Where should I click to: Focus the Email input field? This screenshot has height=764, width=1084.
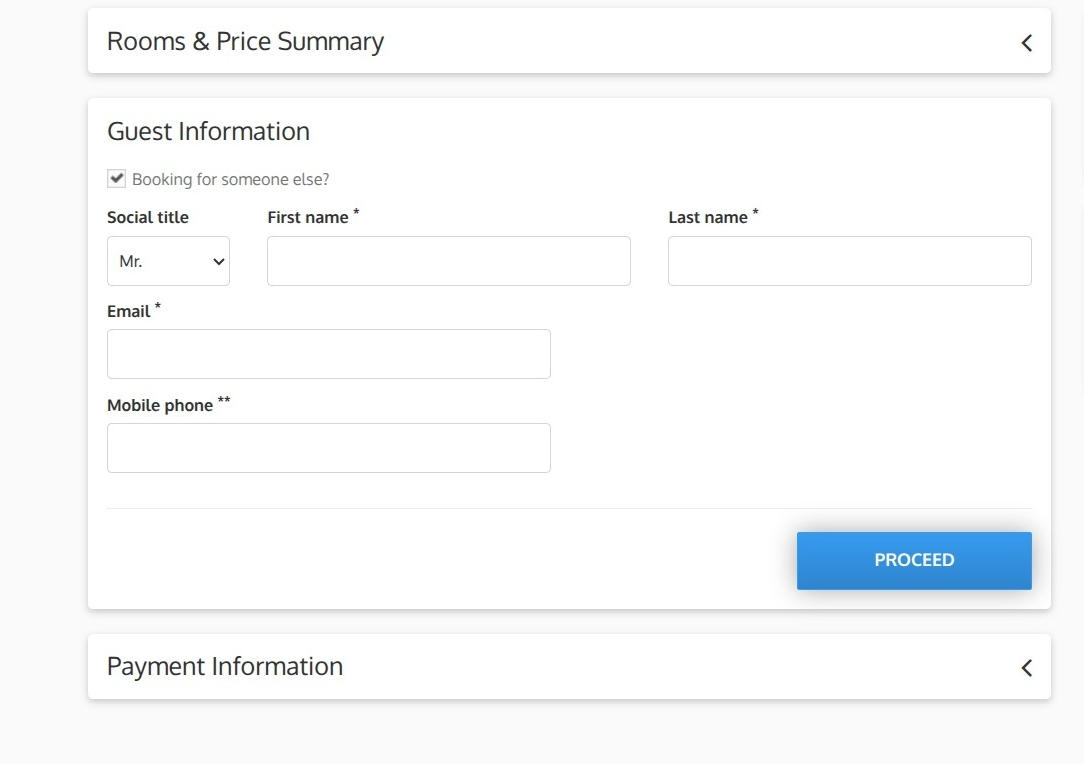[328, 354]
